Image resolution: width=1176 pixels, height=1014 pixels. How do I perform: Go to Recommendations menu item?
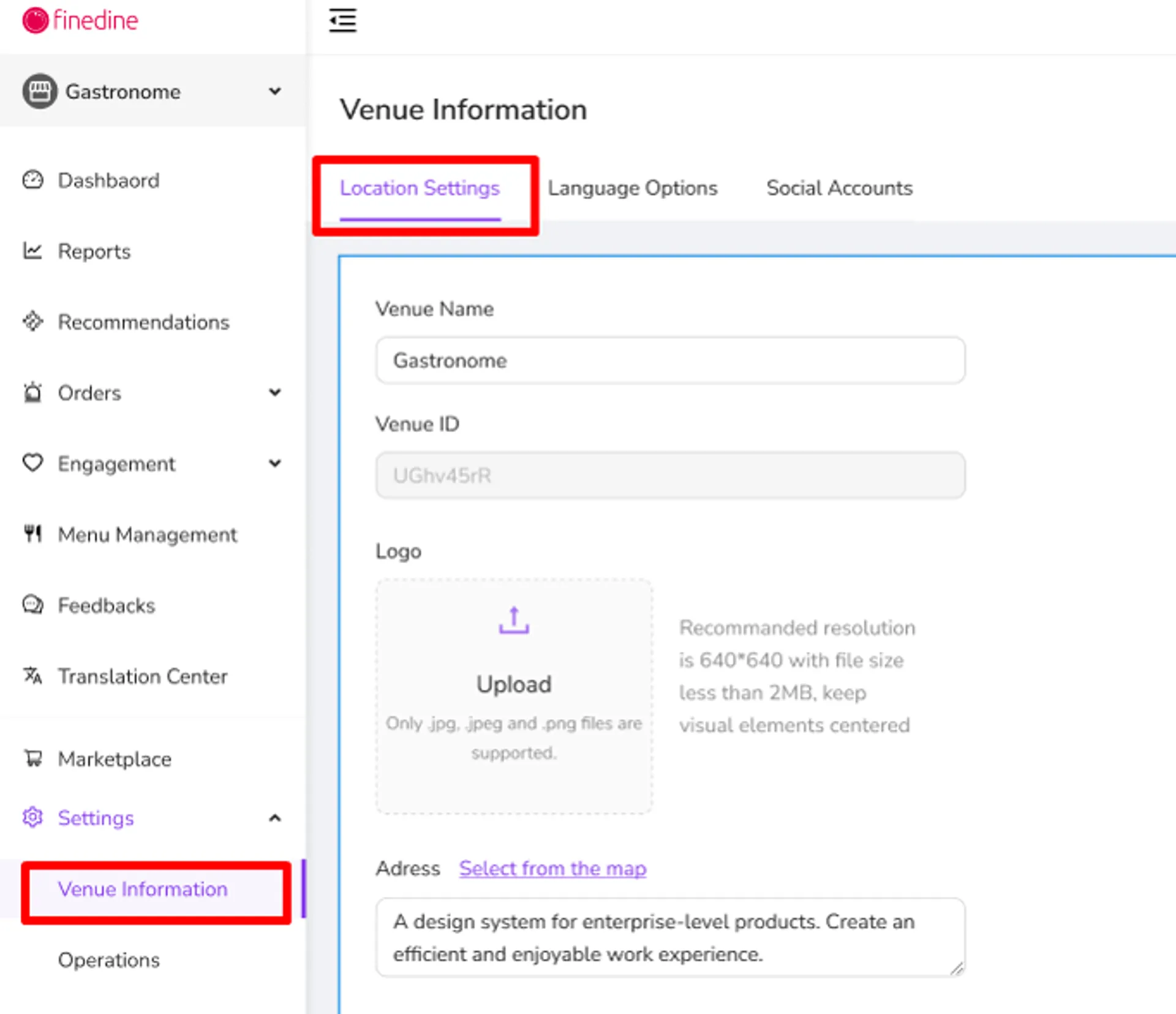(143, 322)
